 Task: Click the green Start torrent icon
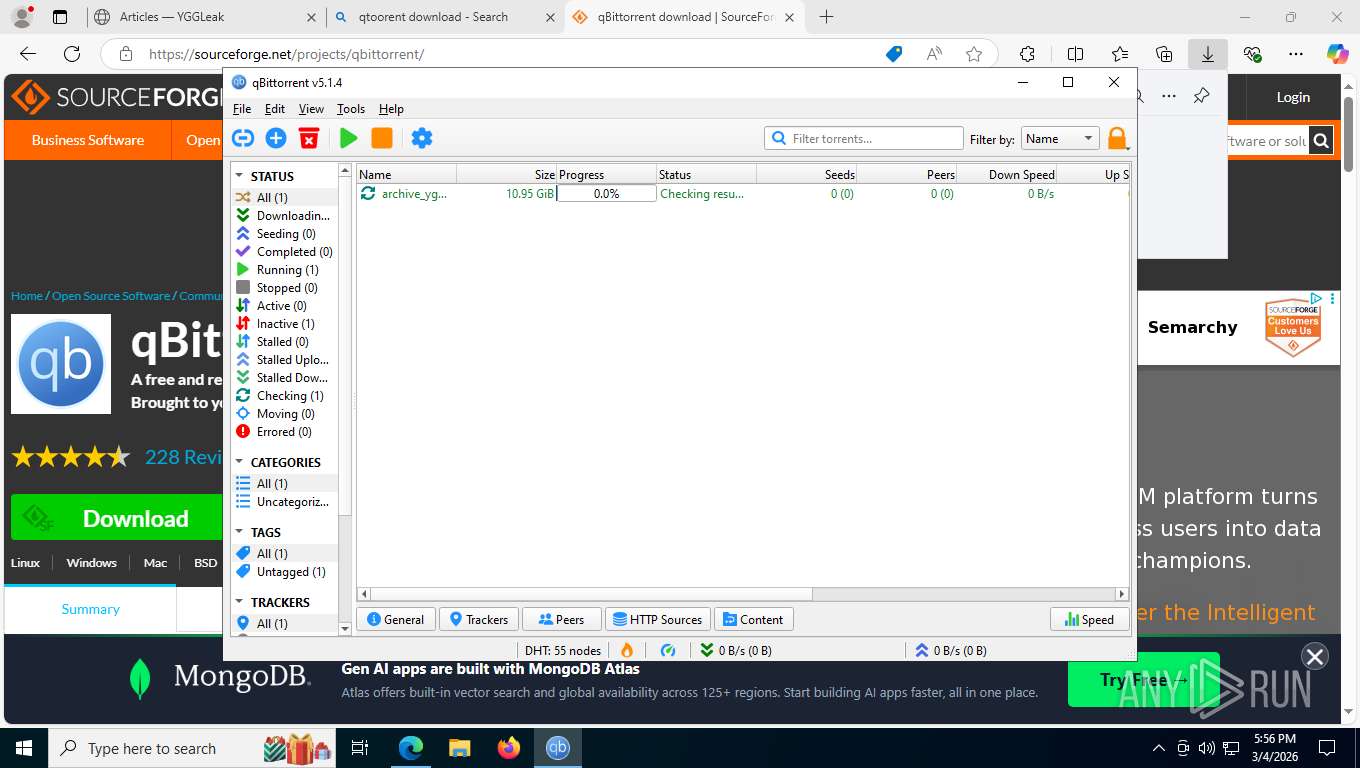(x=348, y=138)
